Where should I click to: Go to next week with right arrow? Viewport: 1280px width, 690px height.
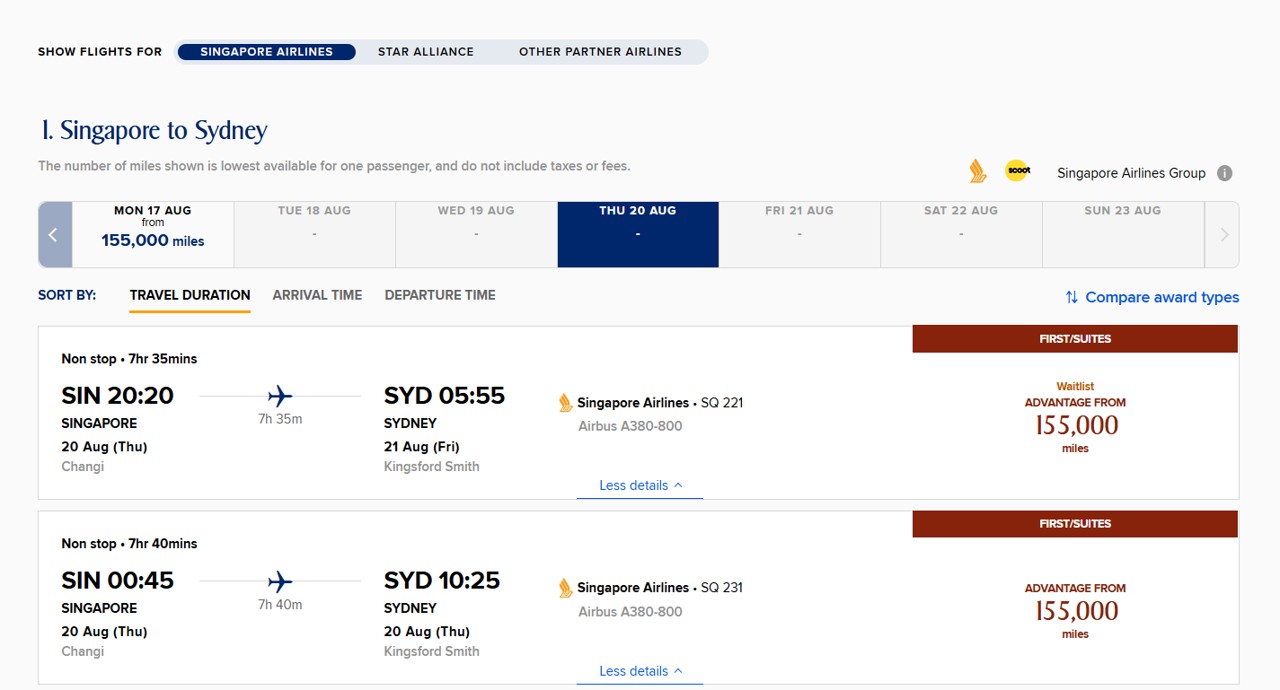(1223, 235)
